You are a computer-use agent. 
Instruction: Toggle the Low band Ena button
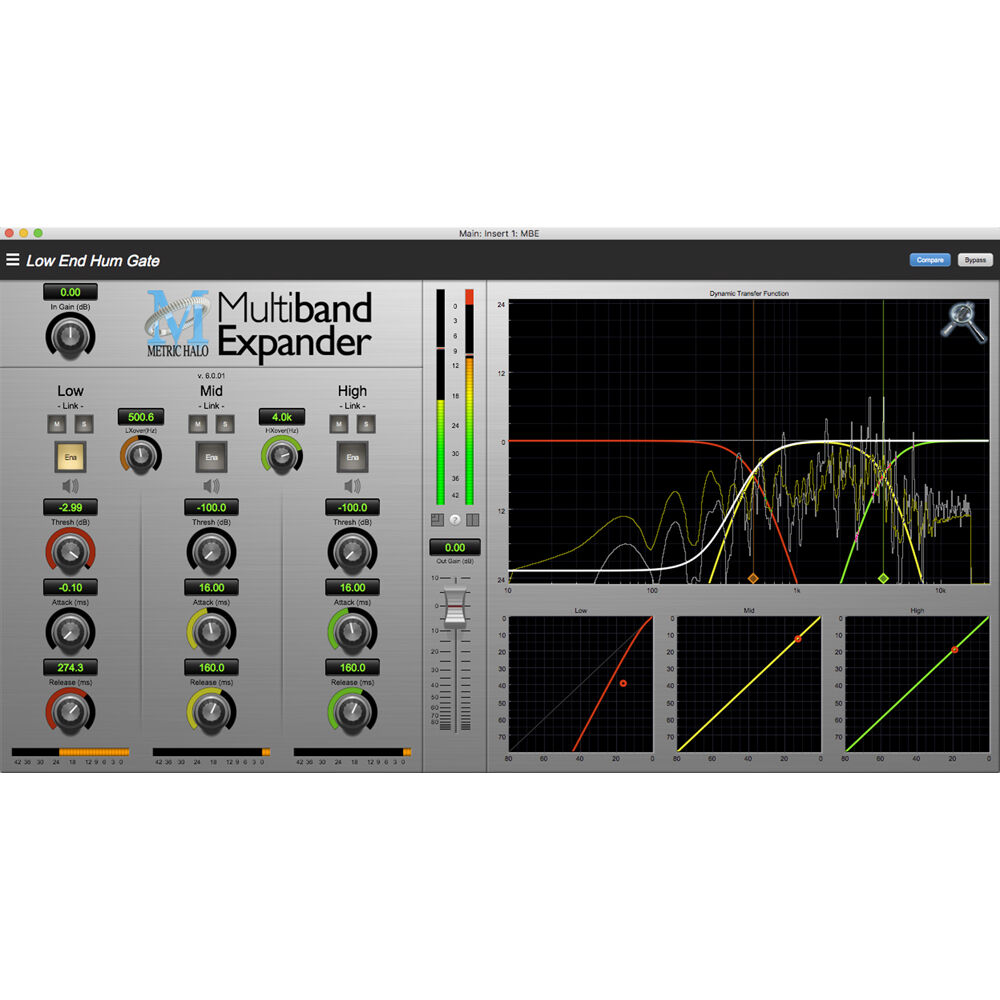[x=70, y=457]
